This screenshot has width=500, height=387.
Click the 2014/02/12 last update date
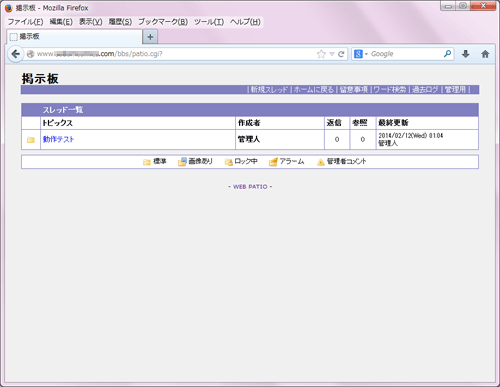[411, 136]
